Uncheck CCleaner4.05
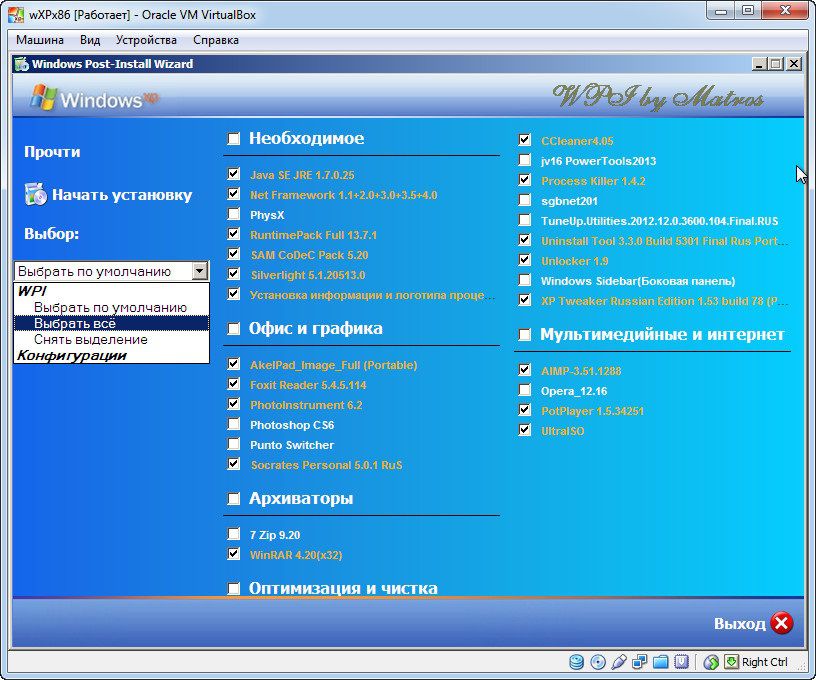The height and width of the screenshot is (680, 816). point(525,140)
